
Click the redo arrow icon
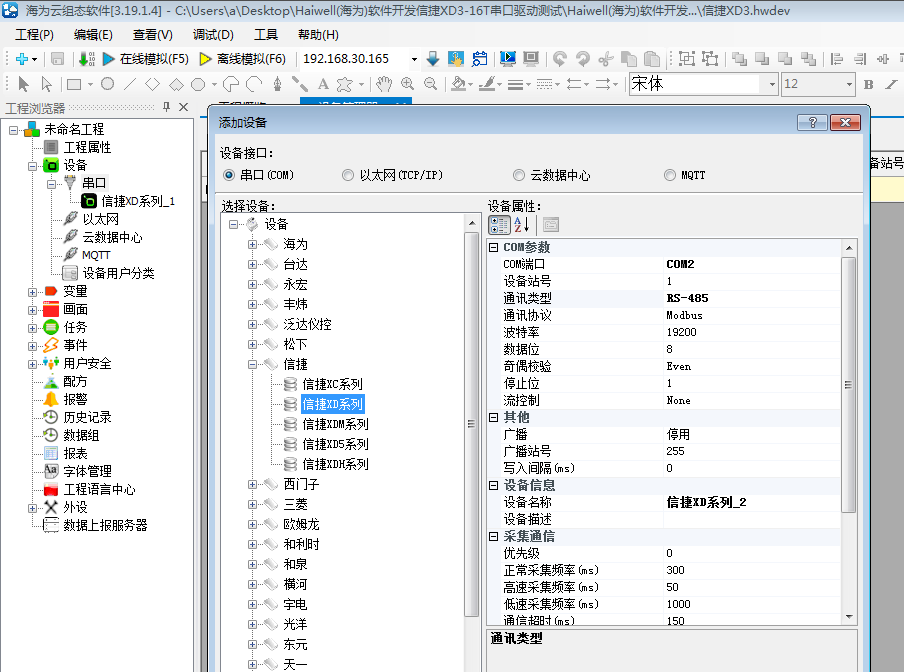(x=583, y=59)
